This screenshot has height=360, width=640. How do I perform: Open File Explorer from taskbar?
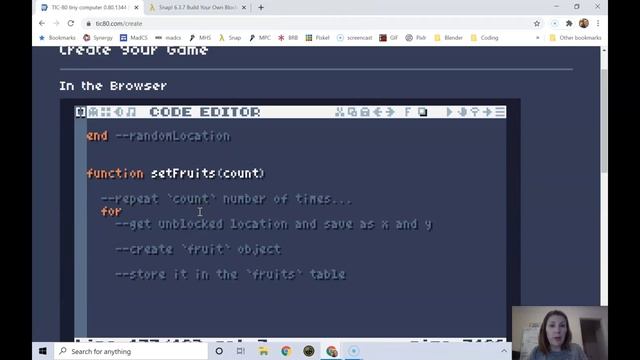[x=264, y=351]
